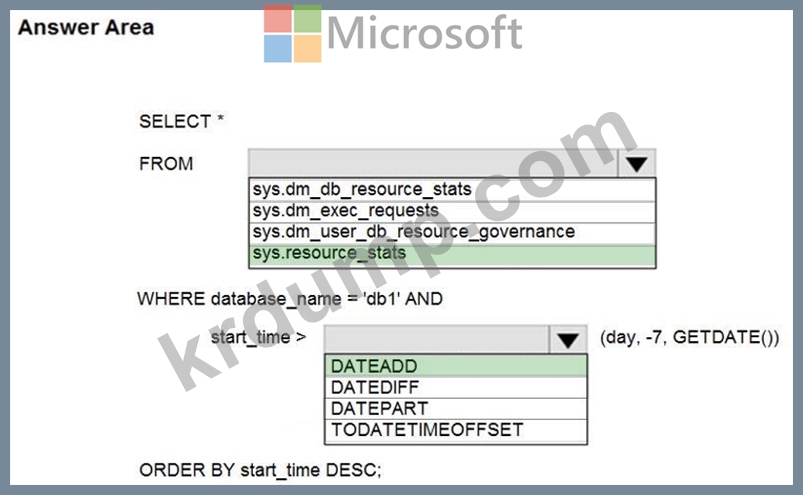
Task: Click the SELECT * statement text
Action: click(x=181, y=121)
